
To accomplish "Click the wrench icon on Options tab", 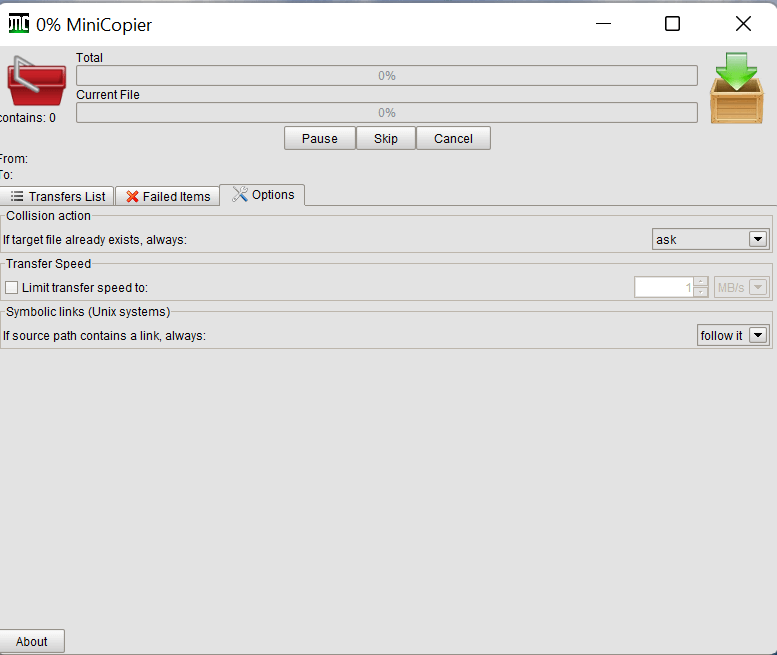I will click(x=240, y=194).
